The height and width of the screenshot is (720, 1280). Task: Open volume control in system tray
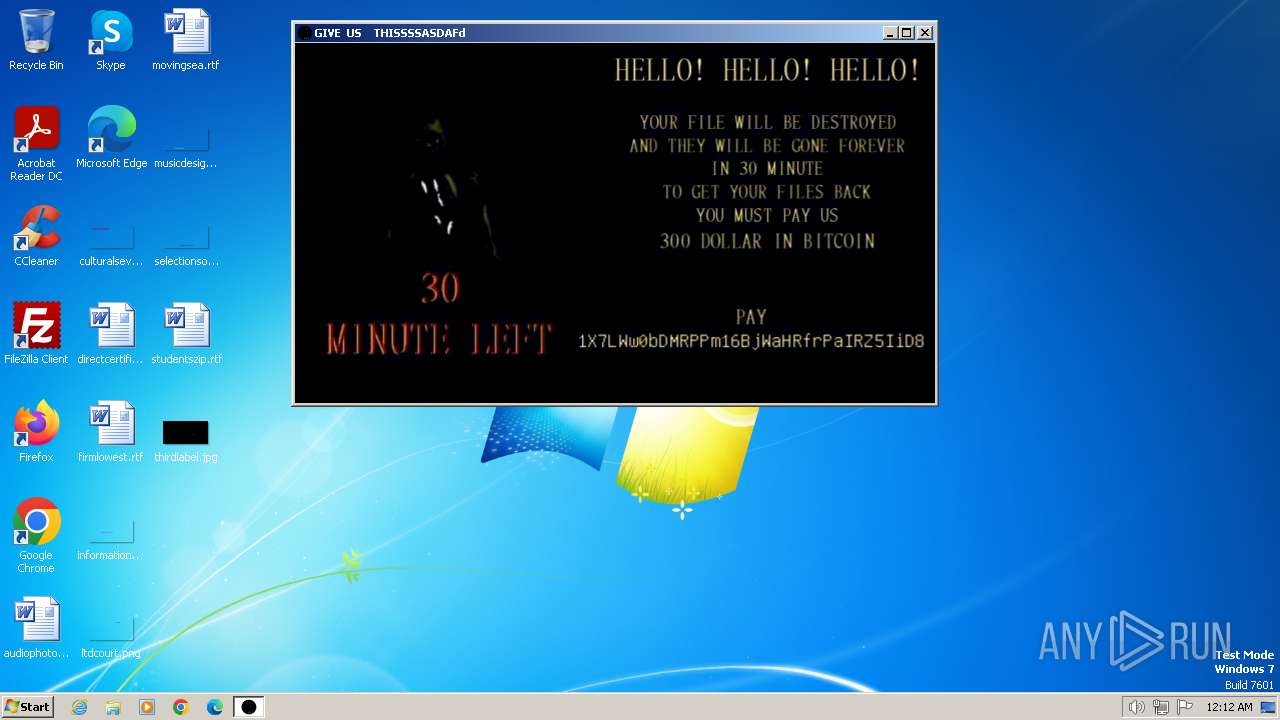1136,707
